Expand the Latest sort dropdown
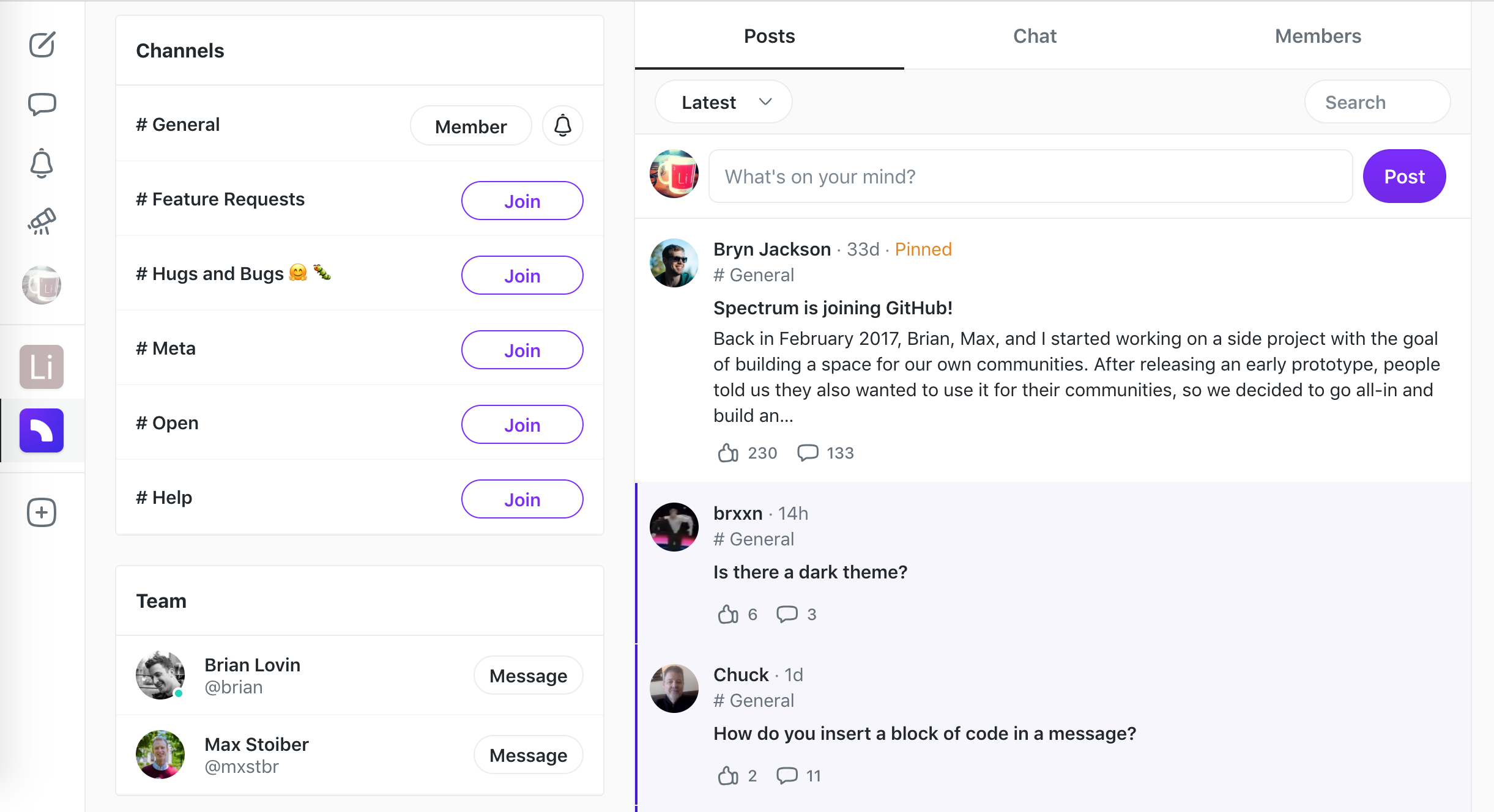Image resolution: width=1494 pixels, height=812 pixels. (x=724, y=102)
